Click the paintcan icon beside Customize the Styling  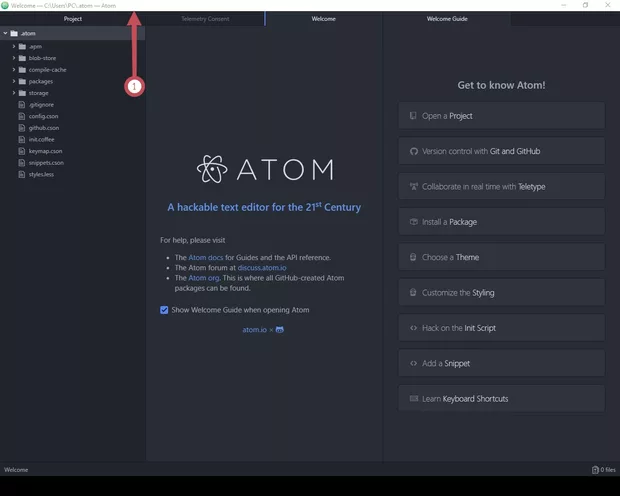pos(413,292)
